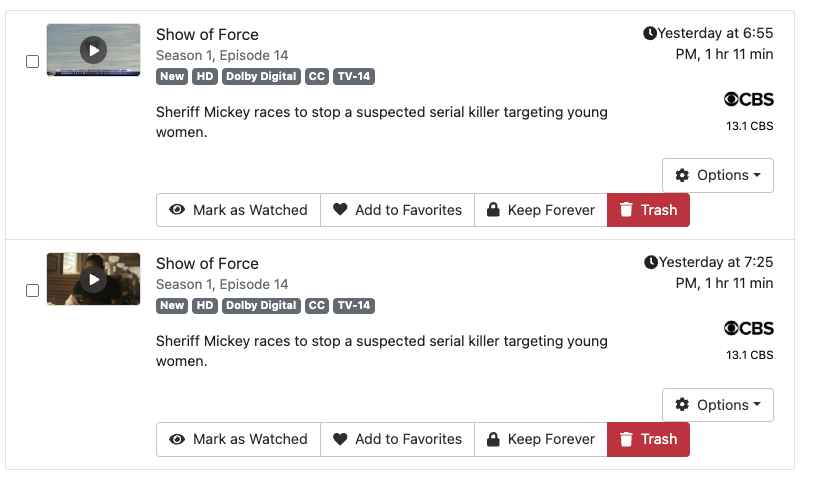Viewport: 814px width, 479px height.
Task: Open the first Show of Force title
Action: pos(207,34)
